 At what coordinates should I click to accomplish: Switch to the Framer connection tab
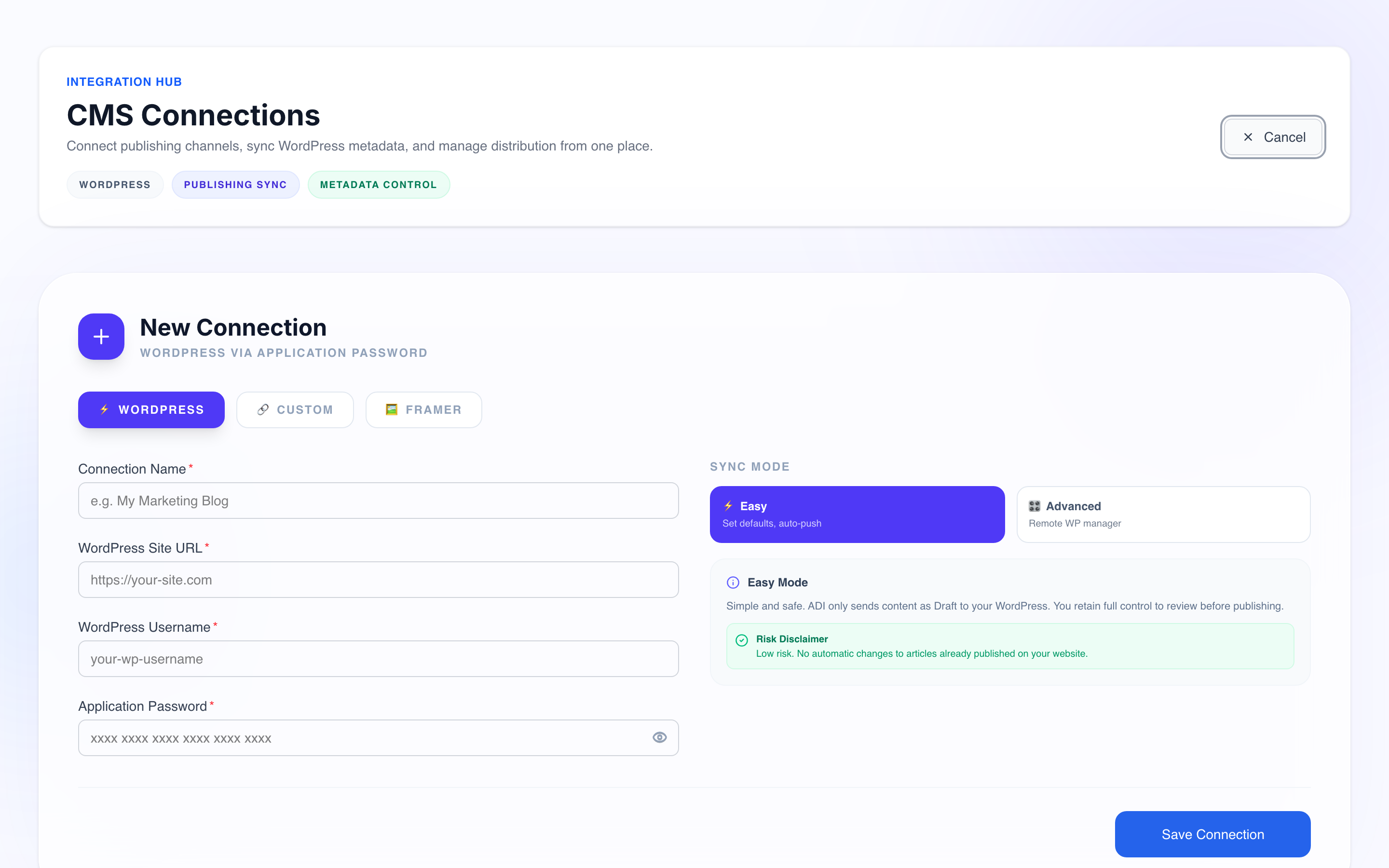[x=423, y=409]
